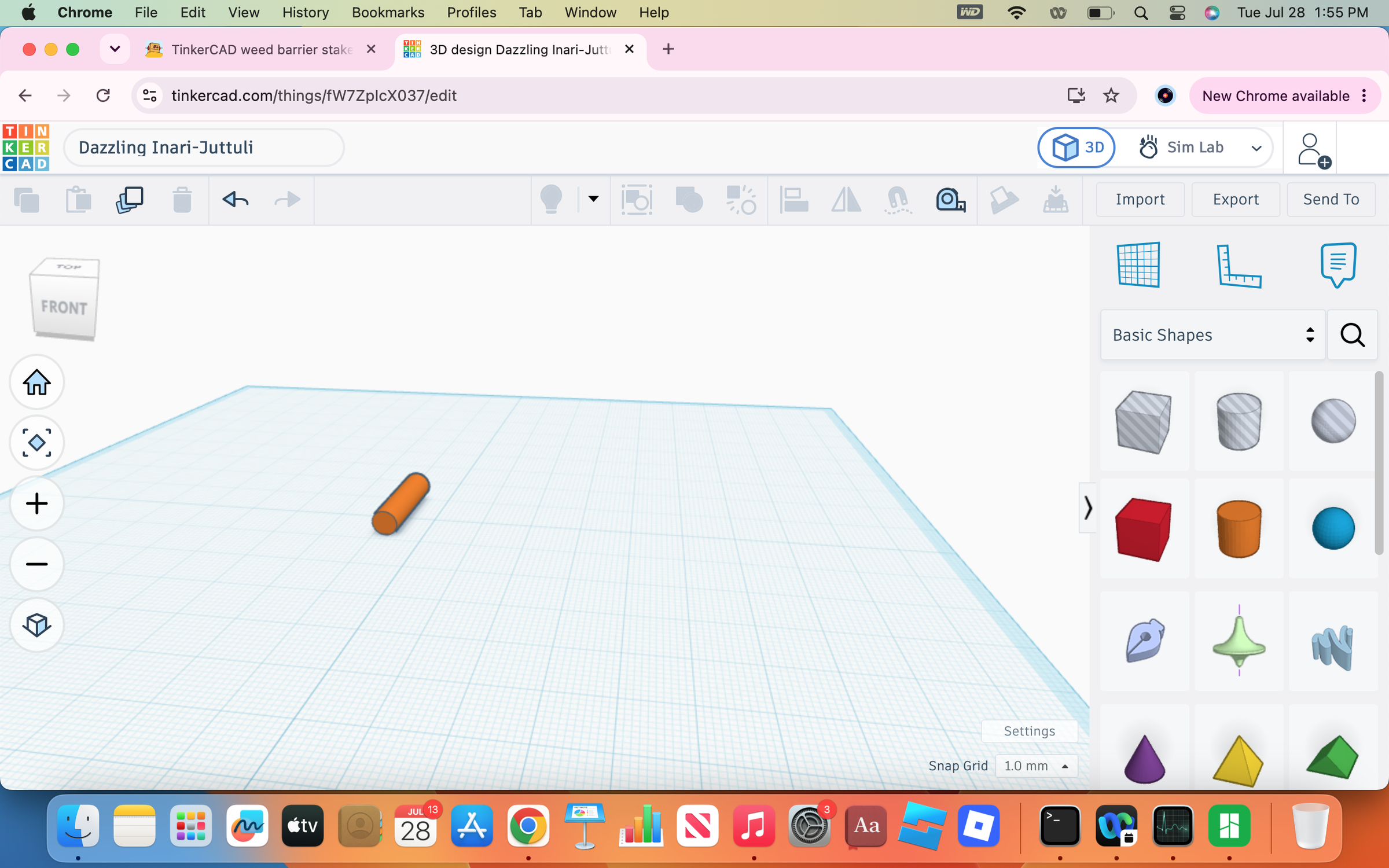The width and height of the screenshot is (1389, 868).
Task: Zoom in with the plus button
Action: coord(36,504)
